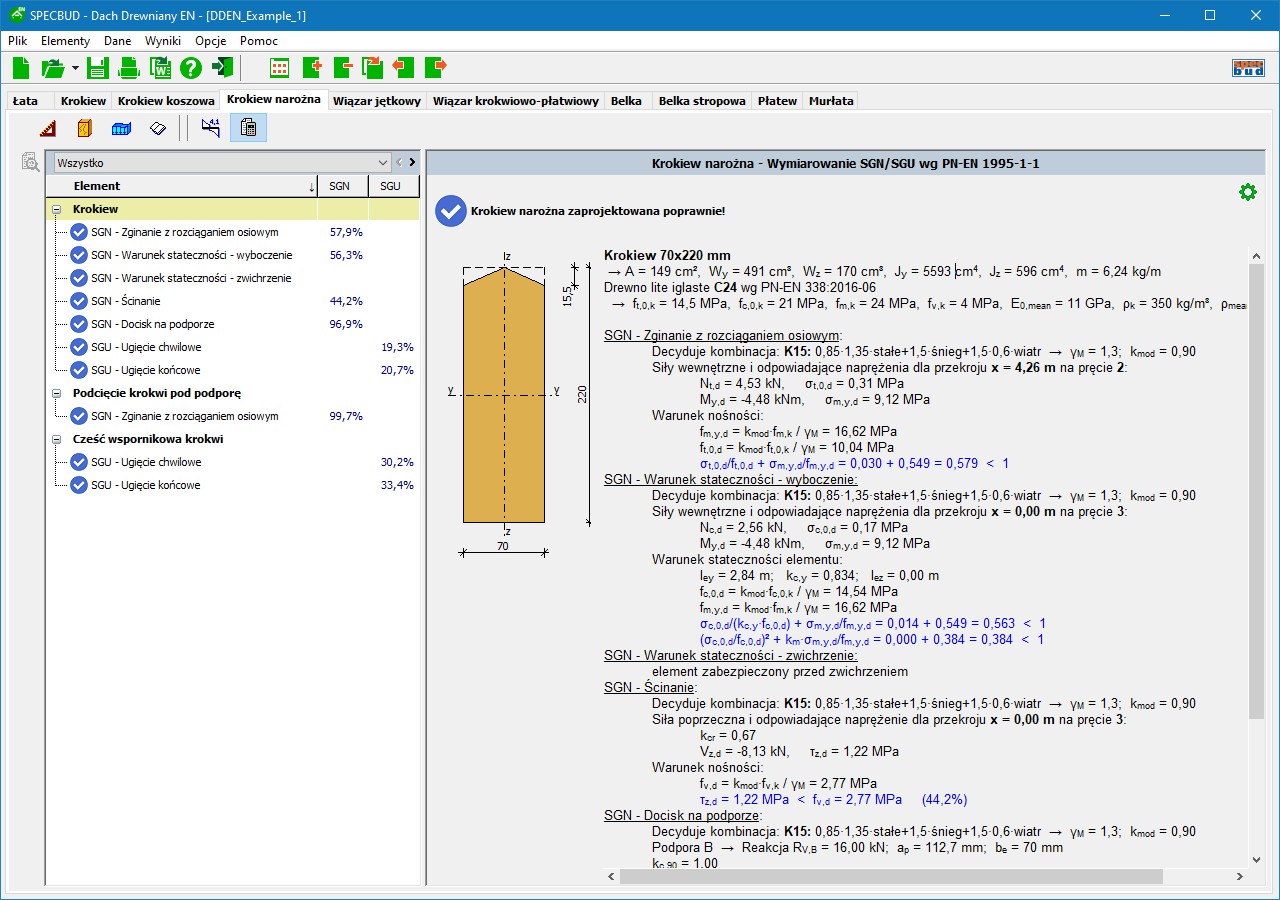Click the green help question mark icon

click(191, 68)
